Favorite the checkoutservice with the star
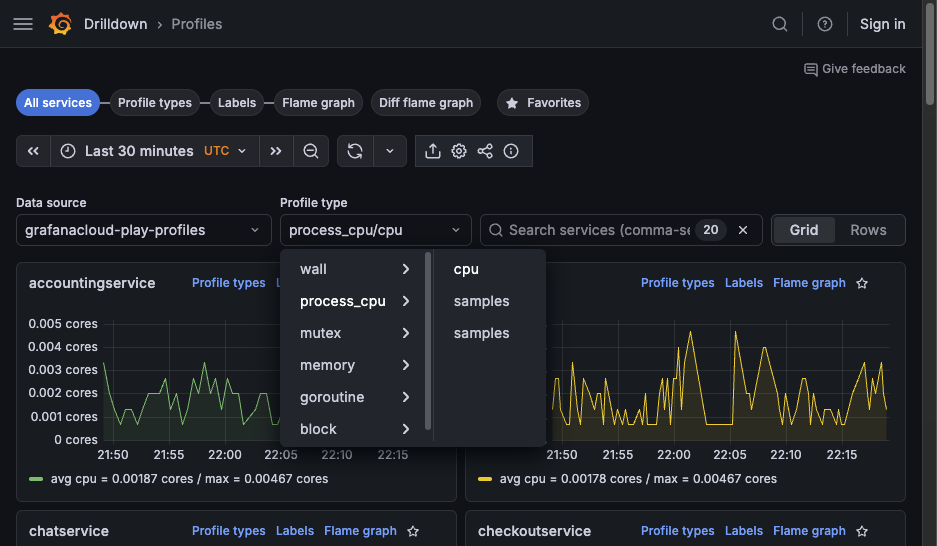Image resolution: width=937 pixels, height=546 pixels. pyautogui.click(x=862, y=531)
